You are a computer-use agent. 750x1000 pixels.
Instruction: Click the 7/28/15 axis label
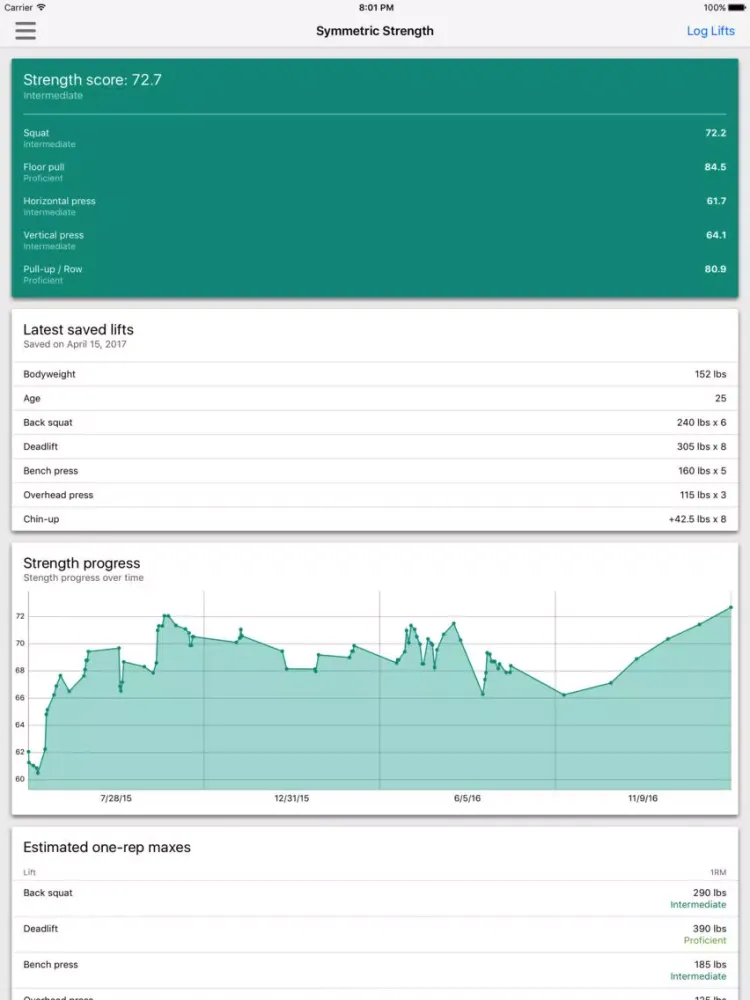coord(116,798)
